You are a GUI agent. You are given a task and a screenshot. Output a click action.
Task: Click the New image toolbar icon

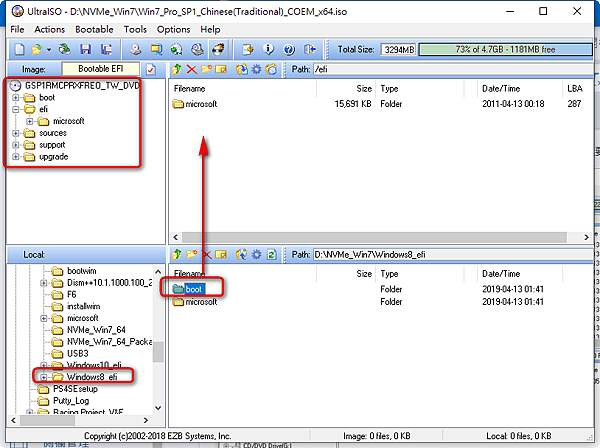coord(19,49)
